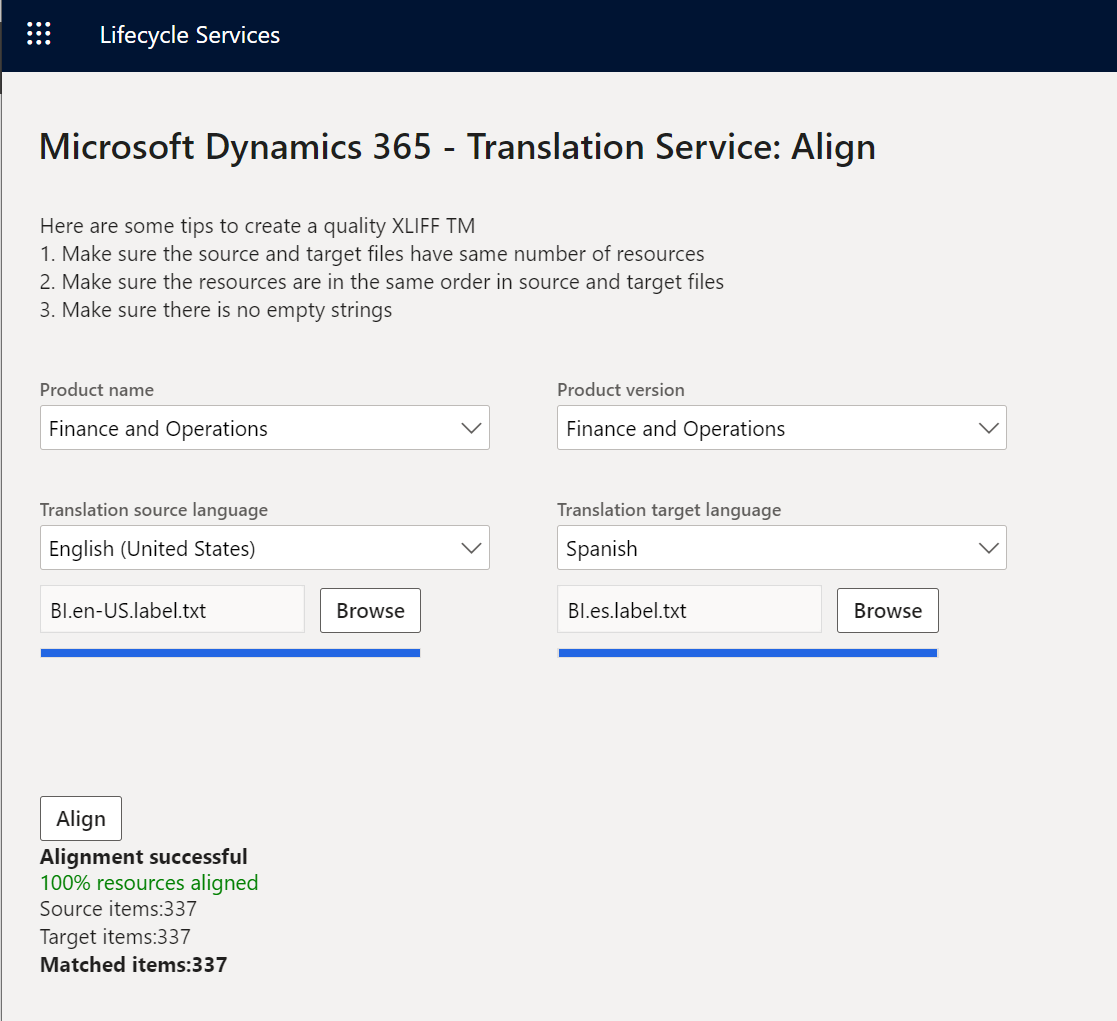Click 'Here are some tips' intro line
Viewport: 1117px width, 1021px height.
click(x=257, y=226)
